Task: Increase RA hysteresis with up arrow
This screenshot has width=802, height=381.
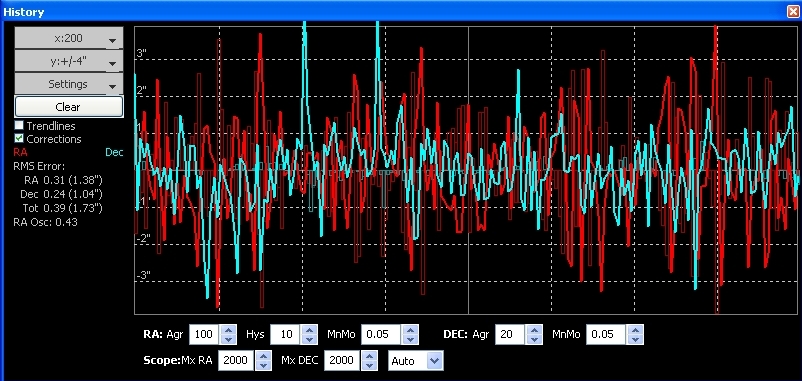Action: coord(309,330)
